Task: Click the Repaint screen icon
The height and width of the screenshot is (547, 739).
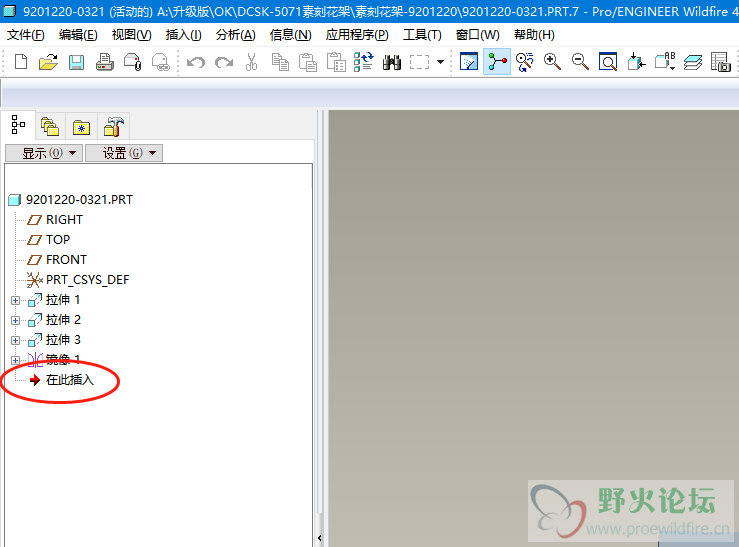Action: point(468,62)
